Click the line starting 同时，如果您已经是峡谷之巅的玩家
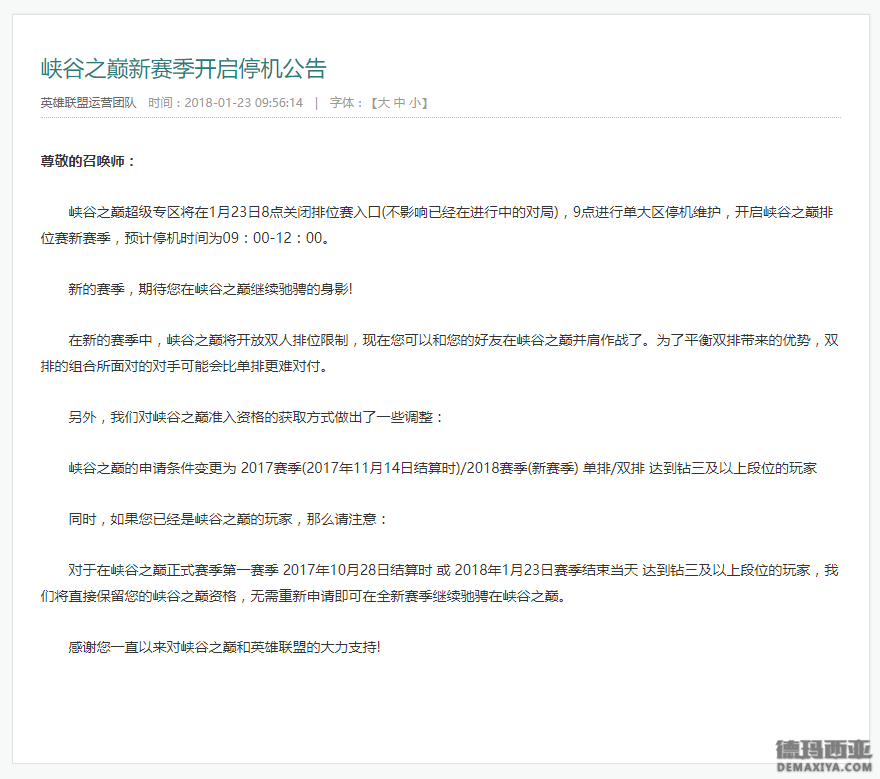Viewport: 880px width, 779px height. pos(228,519)
